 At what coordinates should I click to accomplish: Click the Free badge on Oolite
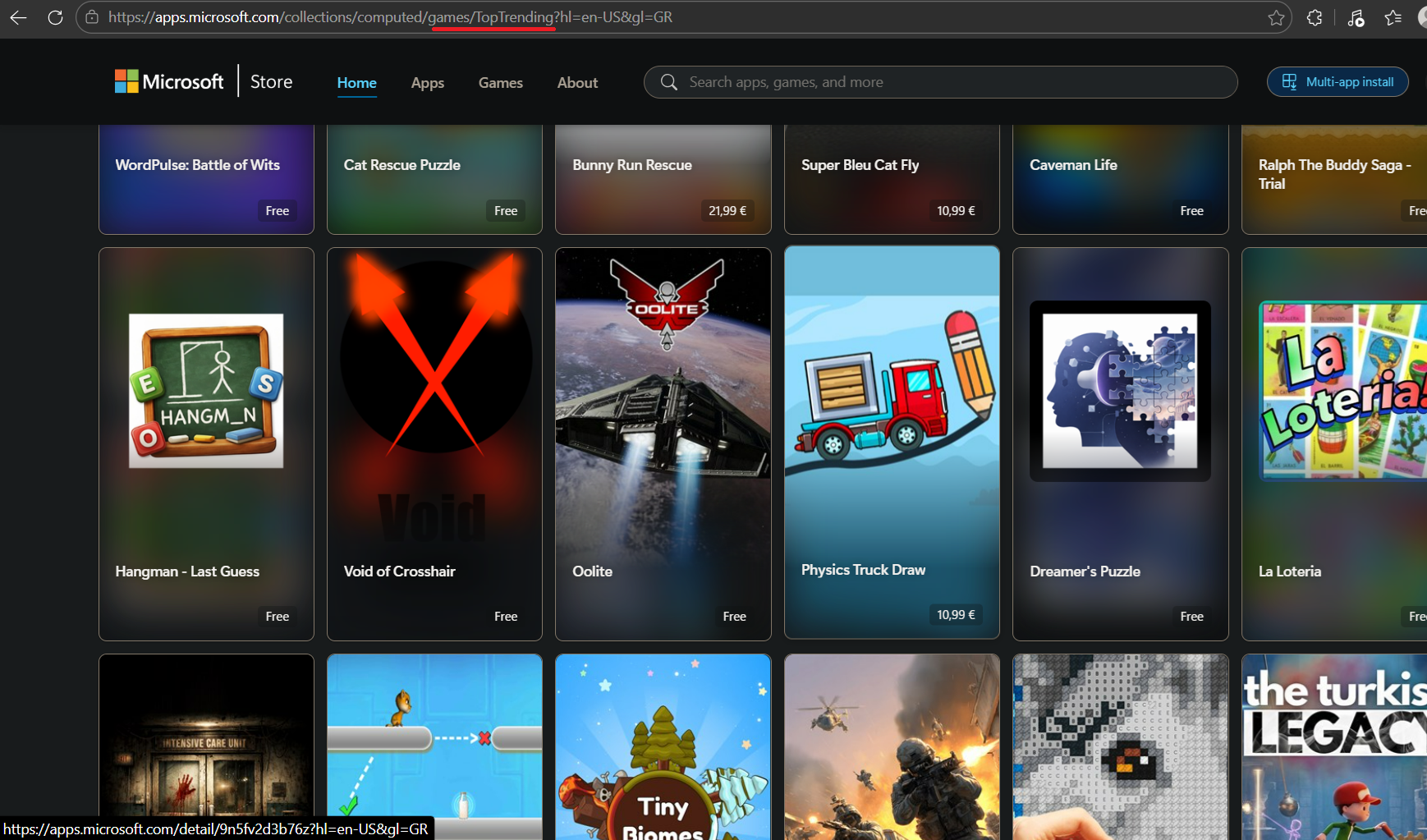point(735,617)
